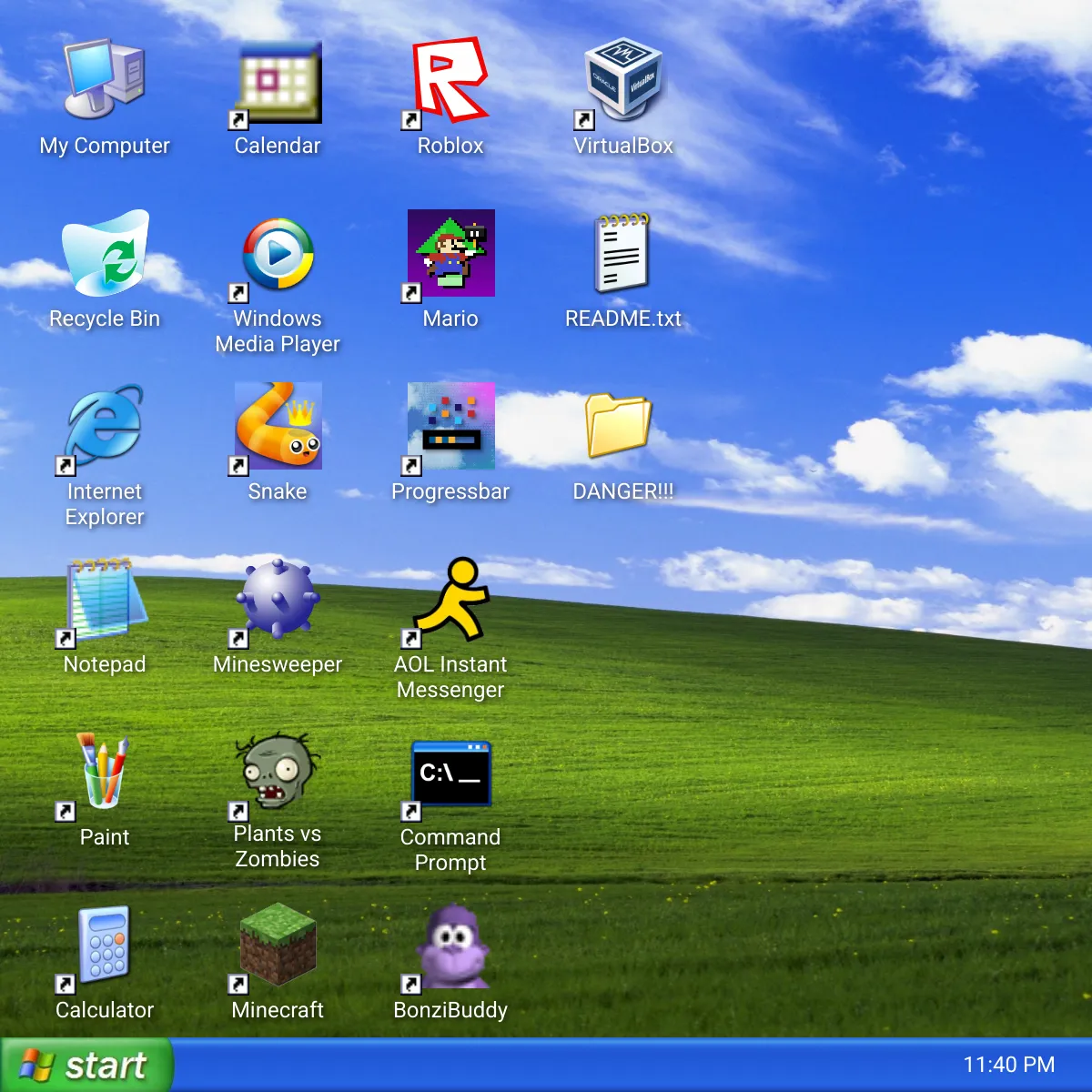The width and height of the screenshot is (1092, 1092).
Task: Launch VirtualBox from the desktop
Action: tap(624, 82)
